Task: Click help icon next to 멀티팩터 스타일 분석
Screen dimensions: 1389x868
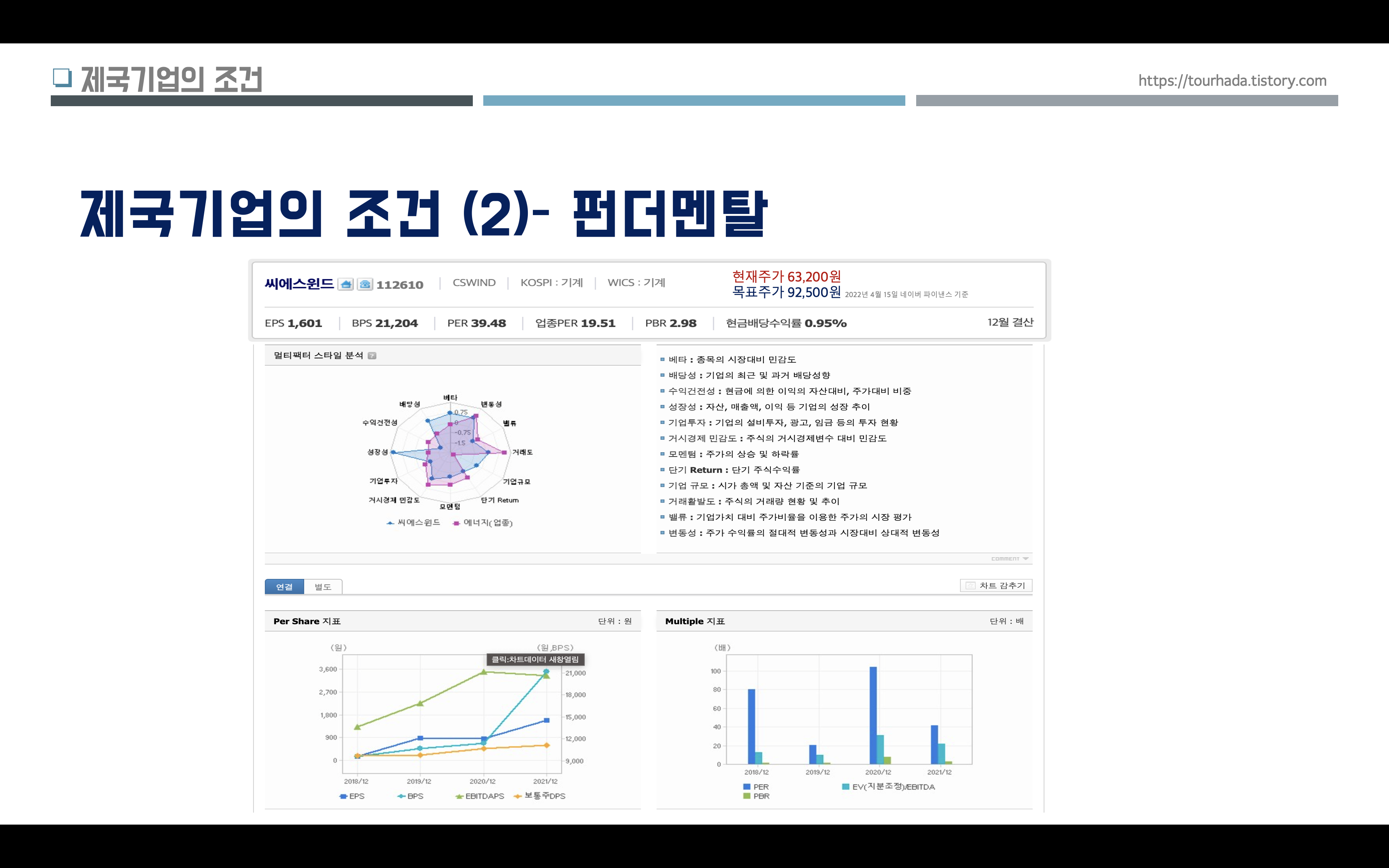Action: coord(372,355)
